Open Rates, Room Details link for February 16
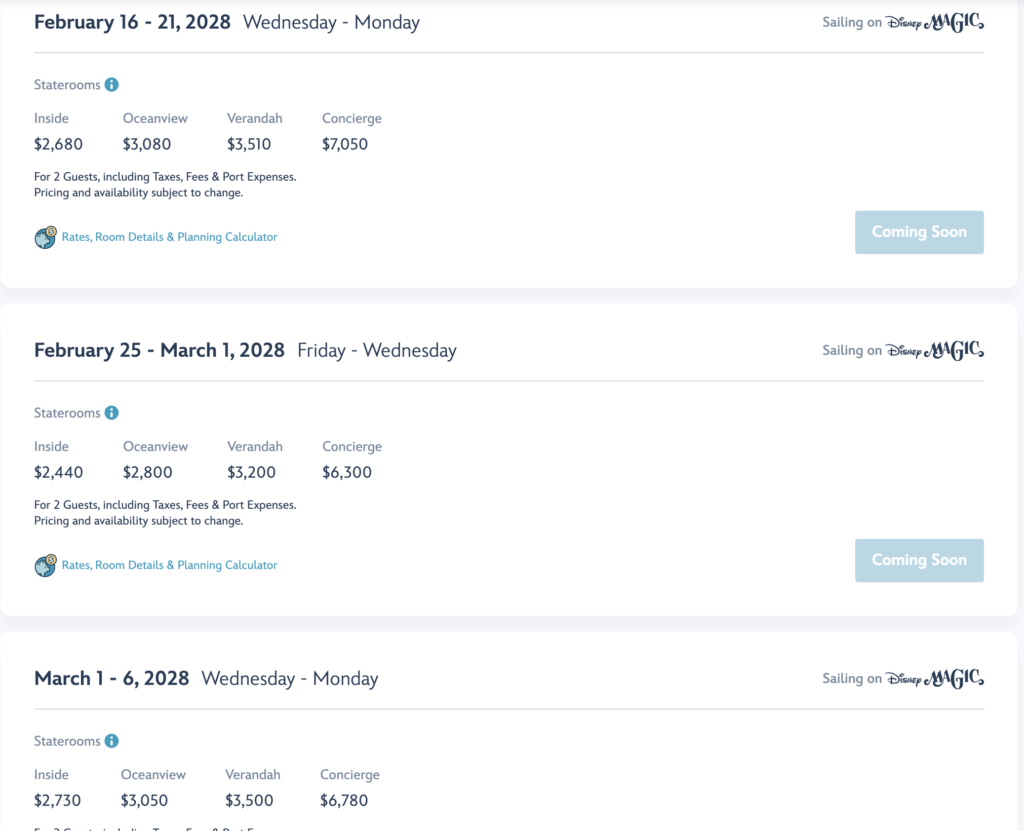The image size is (1024, 831). pos(169,237)
